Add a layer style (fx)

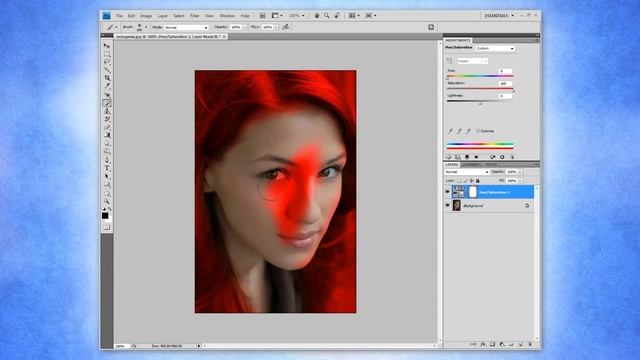(483, 344)
